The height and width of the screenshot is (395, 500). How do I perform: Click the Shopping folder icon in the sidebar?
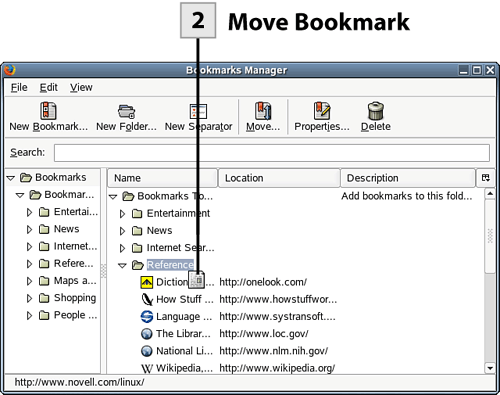click(44, 298)
